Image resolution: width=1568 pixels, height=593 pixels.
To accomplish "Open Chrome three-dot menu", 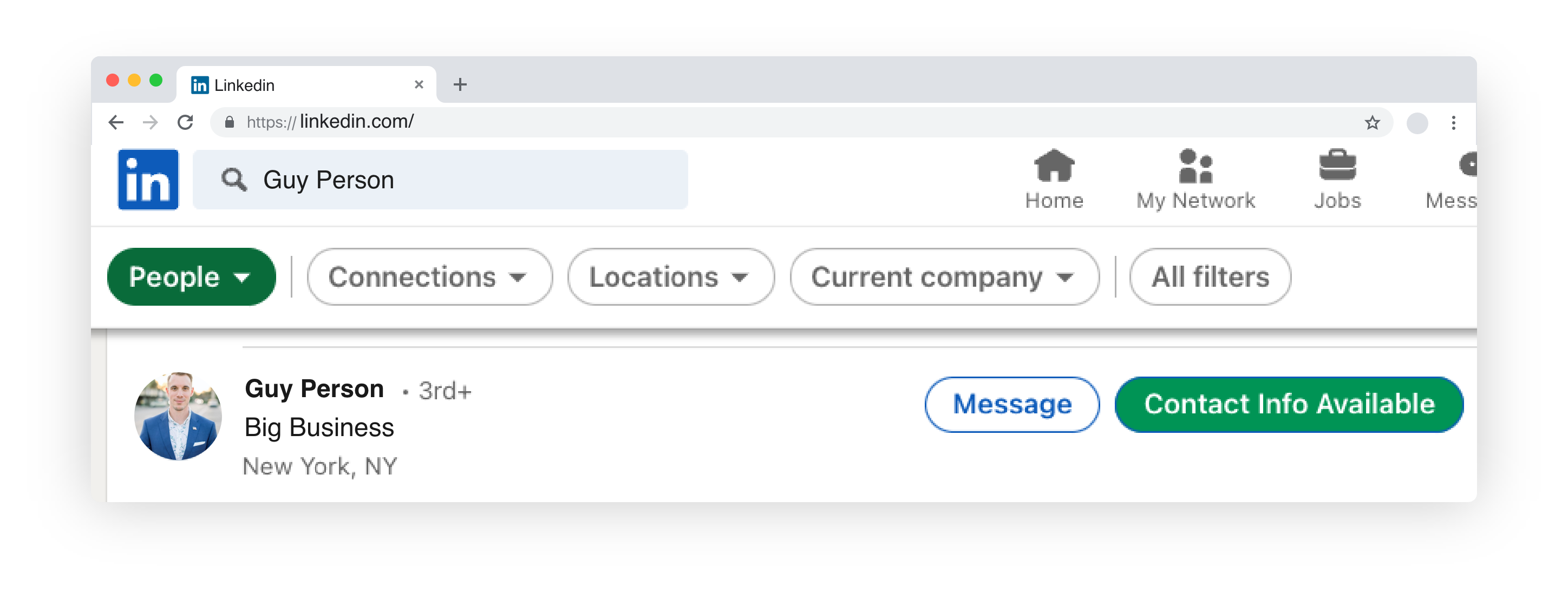I will pos(1454,123).
